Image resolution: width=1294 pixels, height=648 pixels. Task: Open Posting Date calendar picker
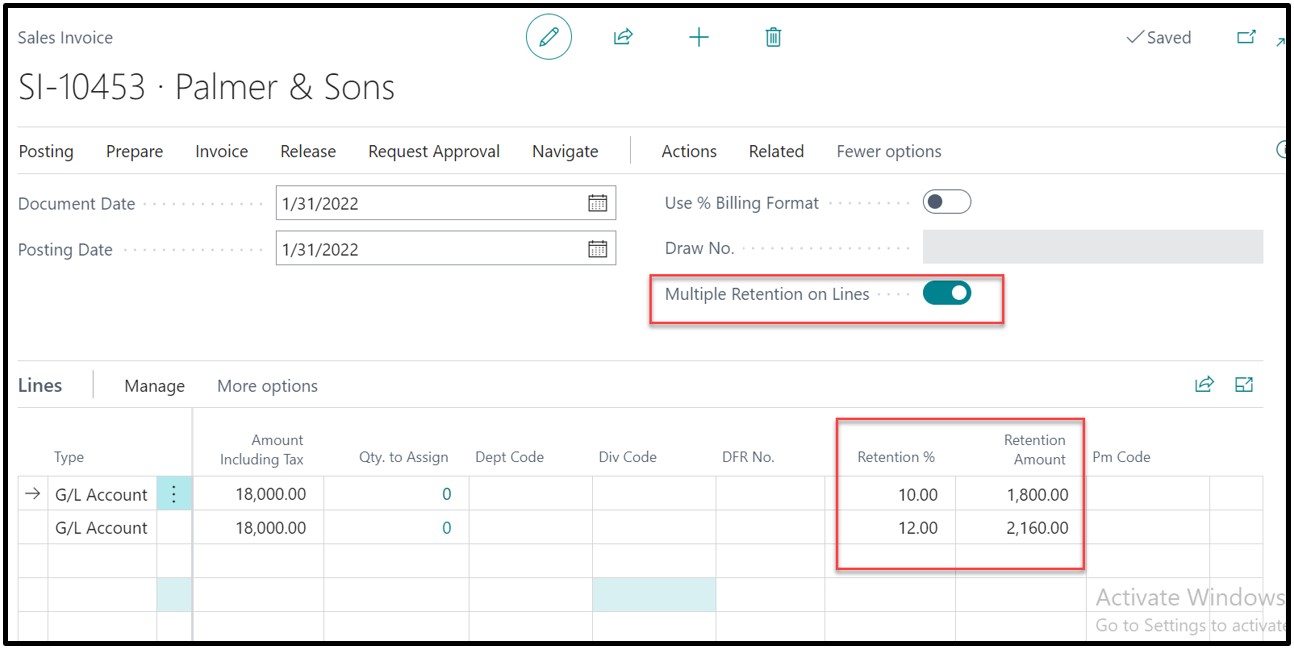(x=597, y=249)
